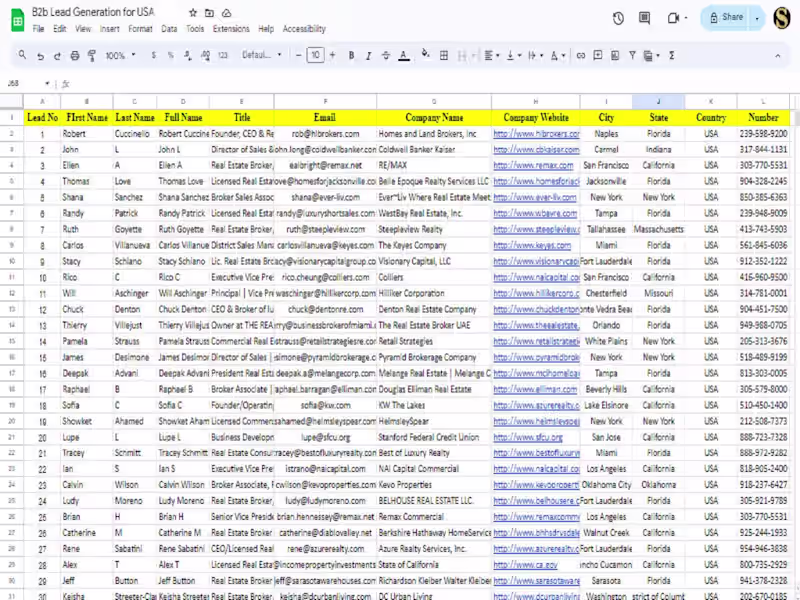Activate the paint format tool
Image resolution: width=800 pixels, height=600 pixels.
[92, 56]
